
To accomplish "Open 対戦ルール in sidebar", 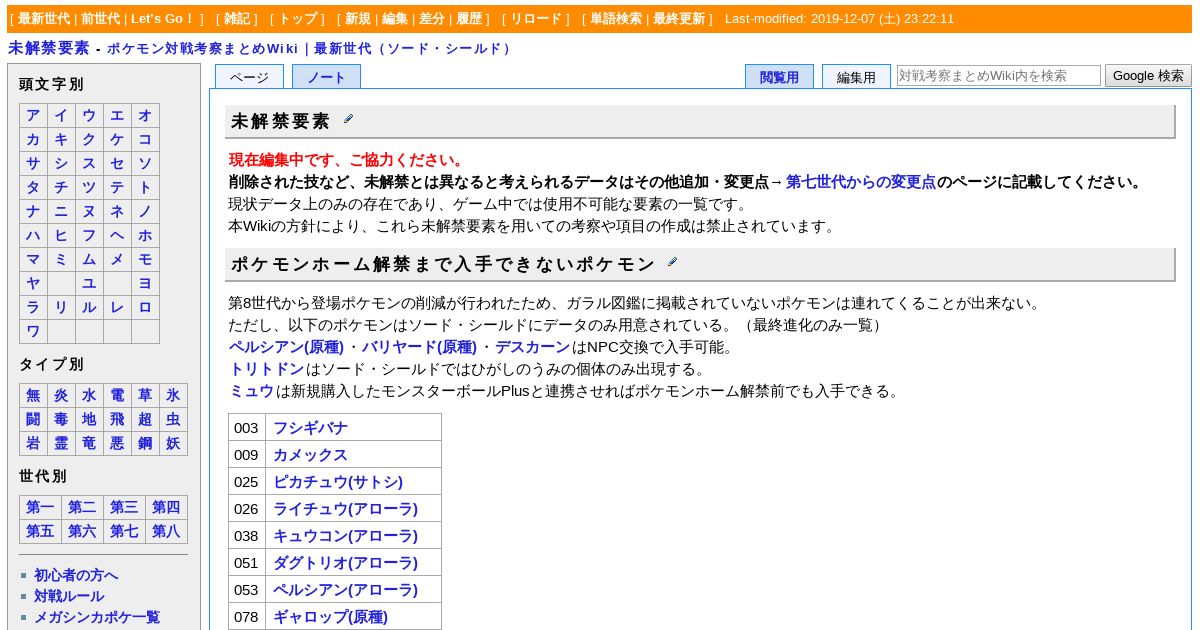I will (69, 596).
